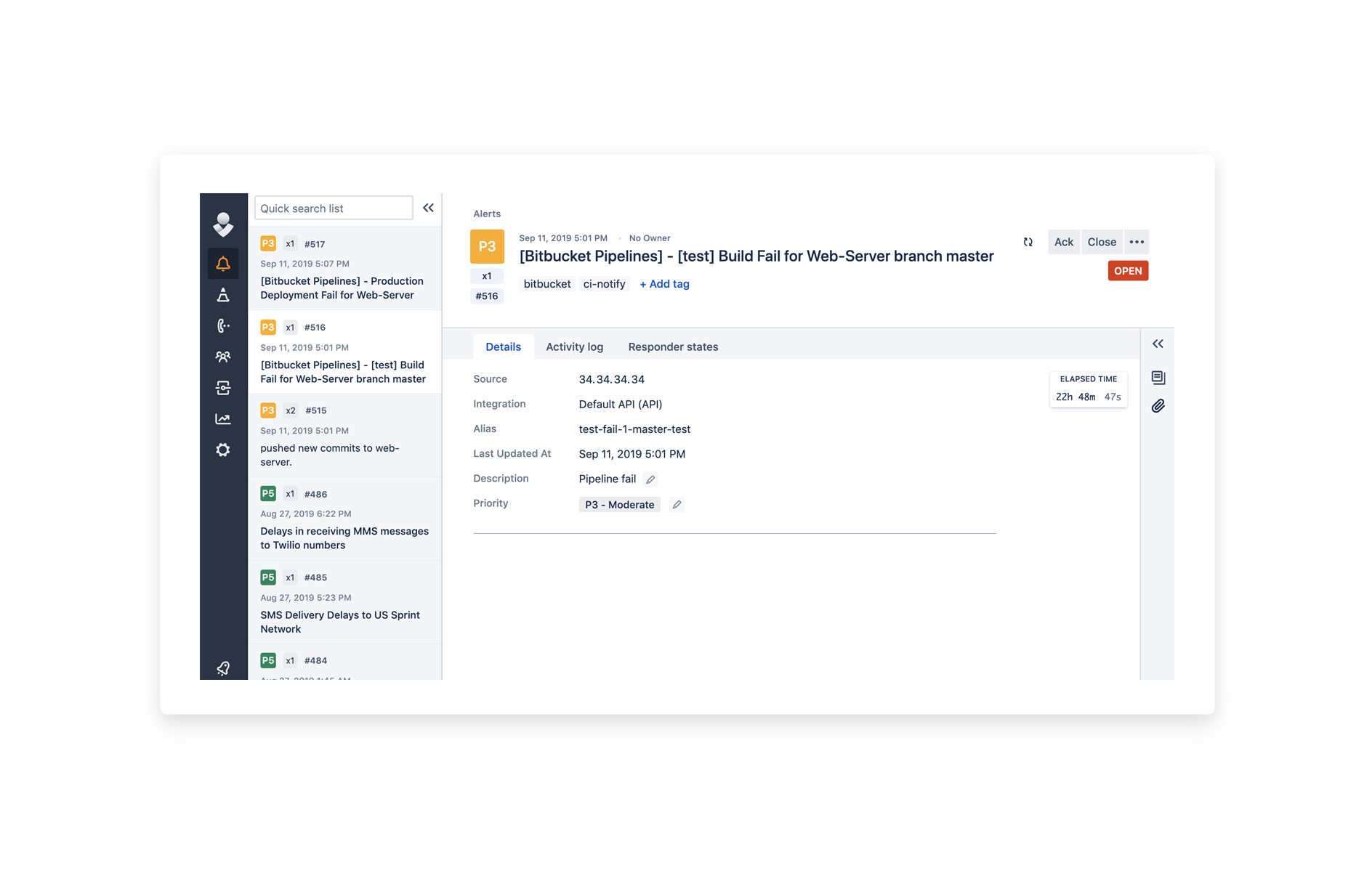The width and height of the screenshot is (1372, 884).
Task: Close the alert using the Close button
Action: pyautogui.click(x=1102, y=242)
